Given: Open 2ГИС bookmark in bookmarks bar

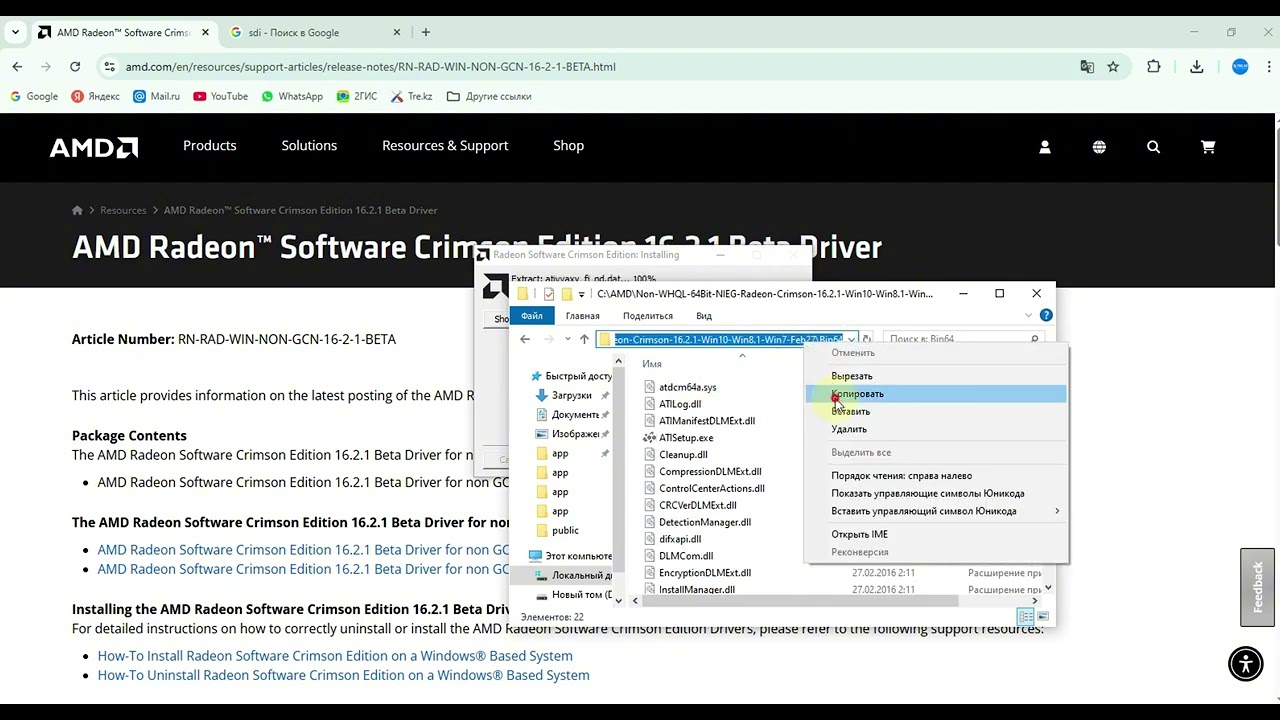Looking at the screenshot, I should 357,97.
